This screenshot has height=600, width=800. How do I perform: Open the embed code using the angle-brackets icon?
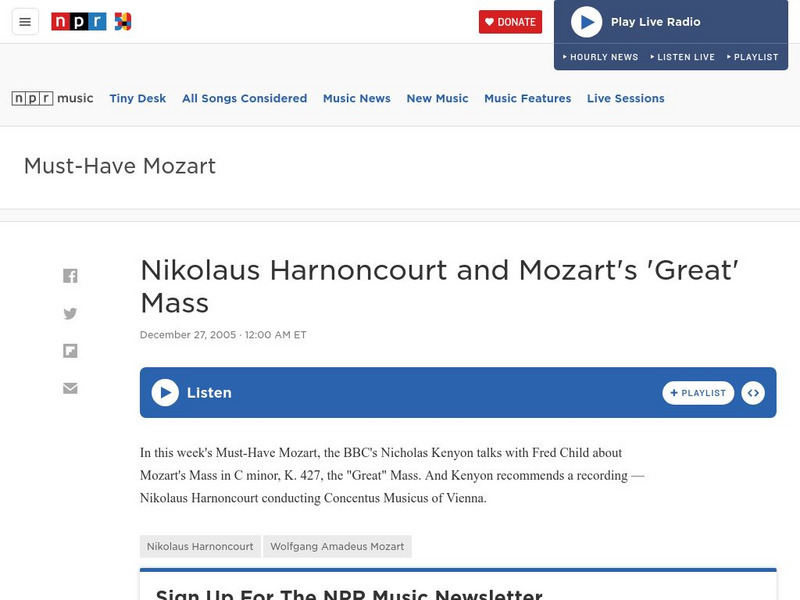click(x=752, y=393)
